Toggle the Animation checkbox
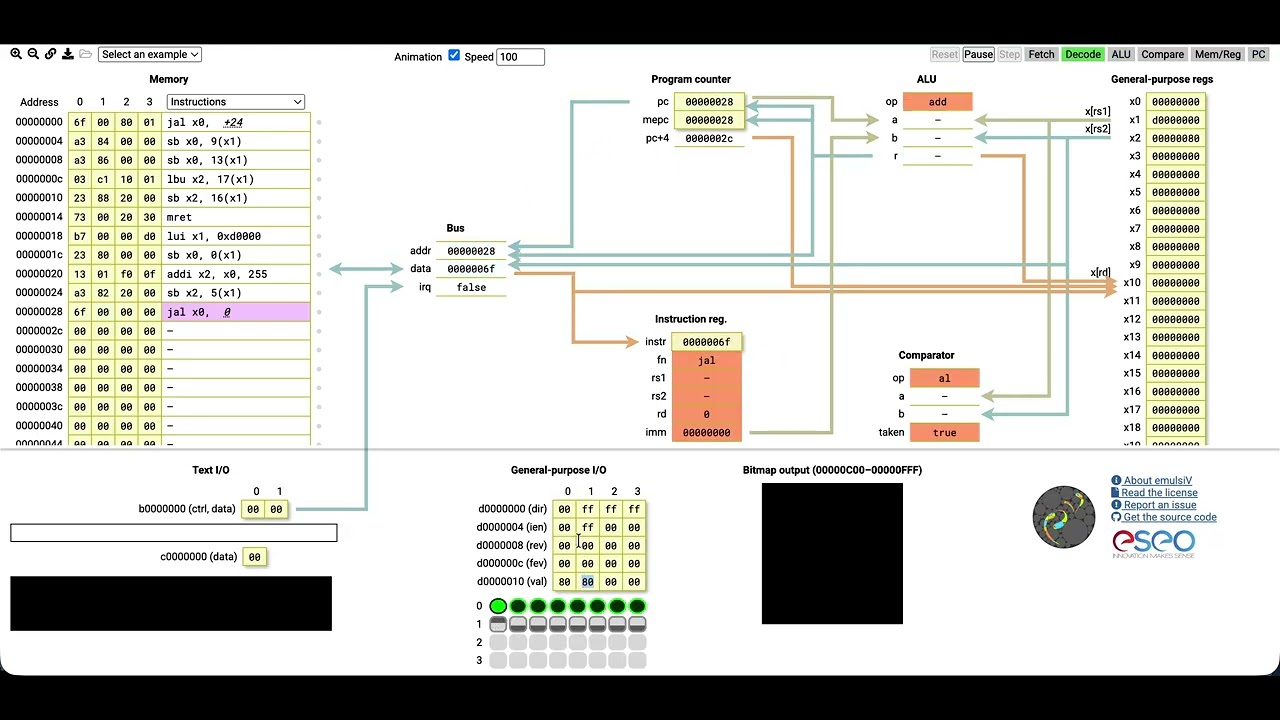 tap(454, 55)
